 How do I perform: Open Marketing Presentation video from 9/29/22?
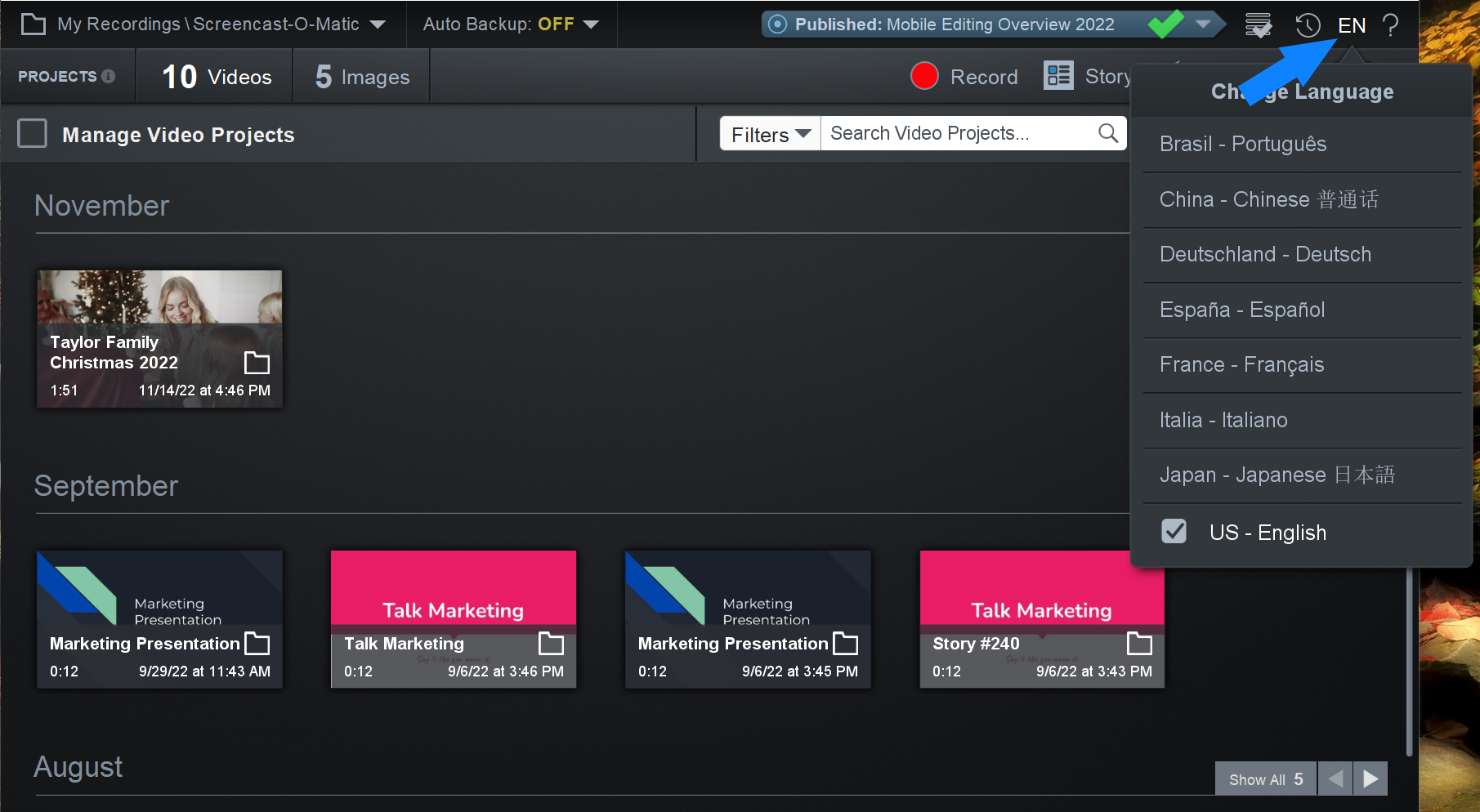click(x=159, y=618)
